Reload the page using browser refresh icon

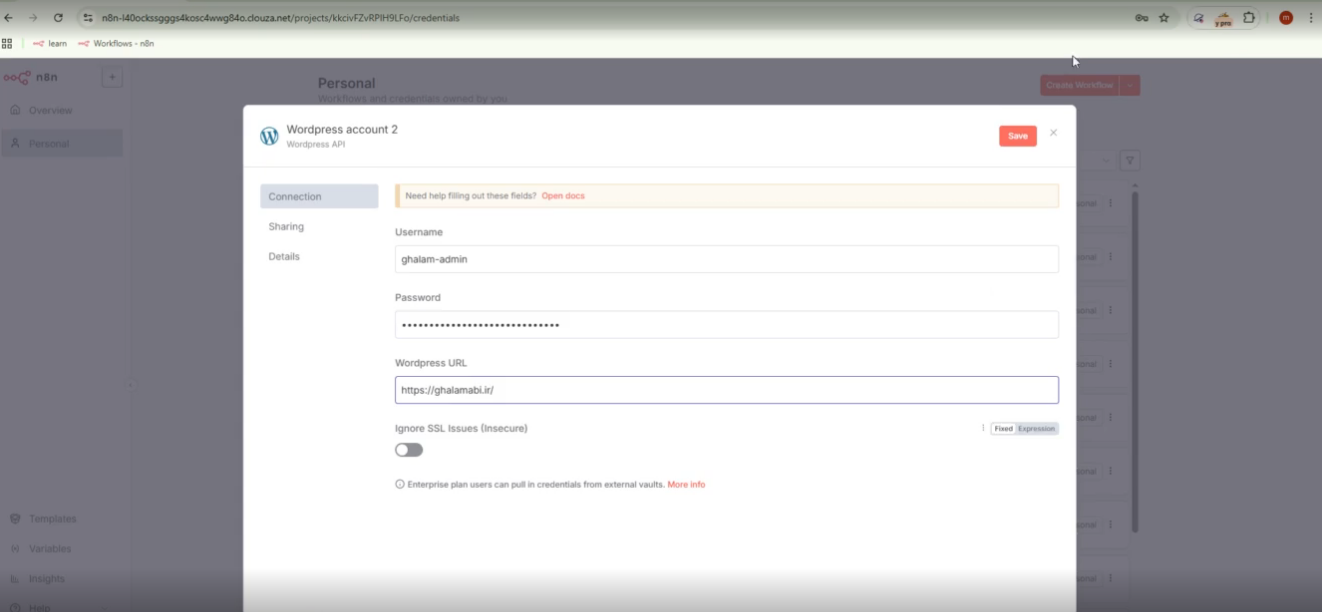tap(58, 18)
